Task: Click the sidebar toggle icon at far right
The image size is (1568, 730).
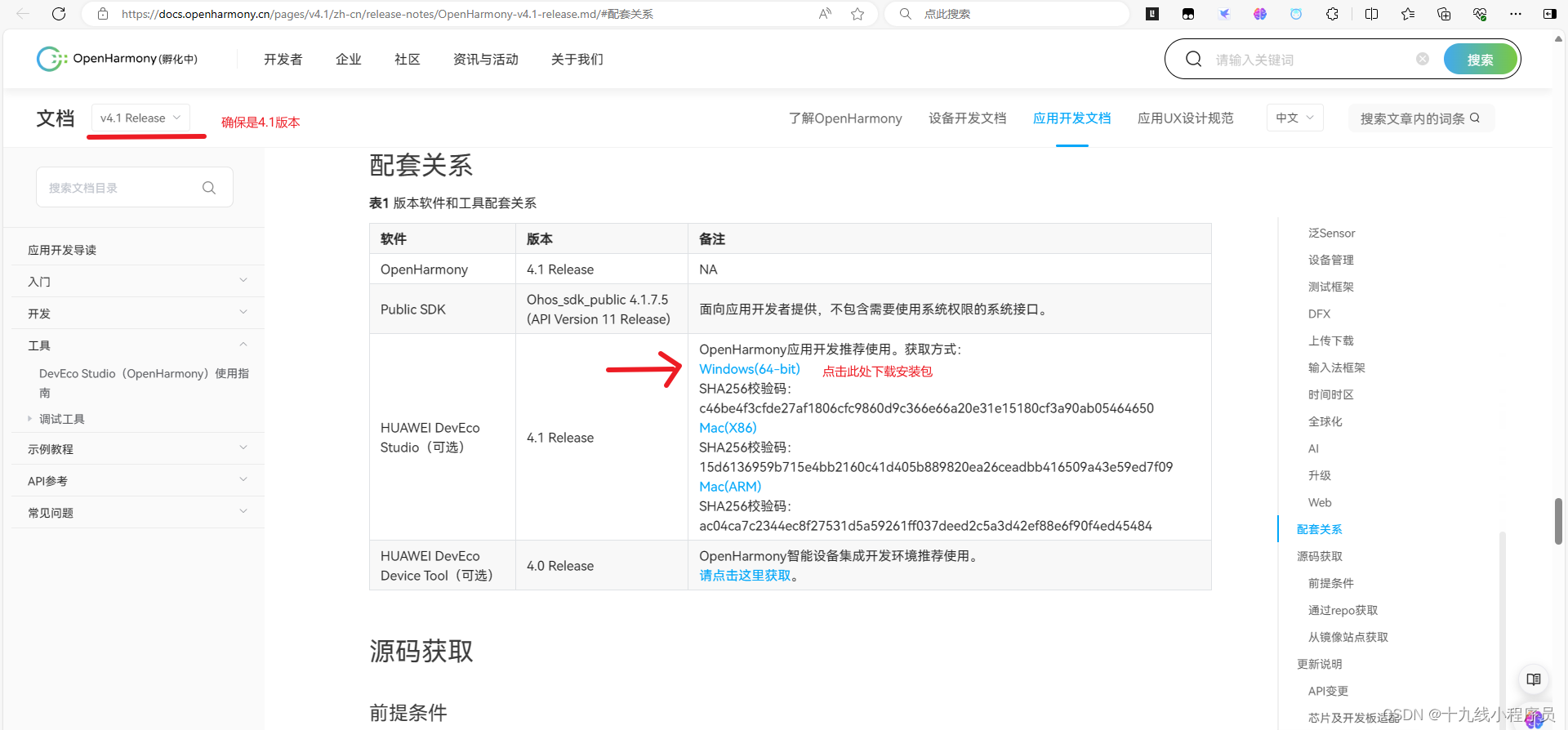Action: tap(1549, 14)
